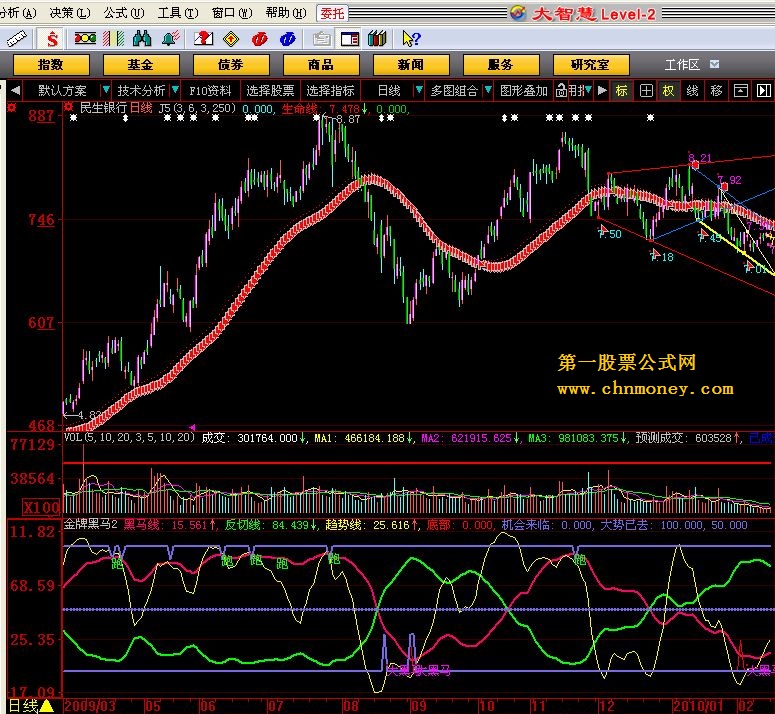The image size is (775, 714).
Task: Click the grayed clipboard icon
Action: [x=322, y=39]
